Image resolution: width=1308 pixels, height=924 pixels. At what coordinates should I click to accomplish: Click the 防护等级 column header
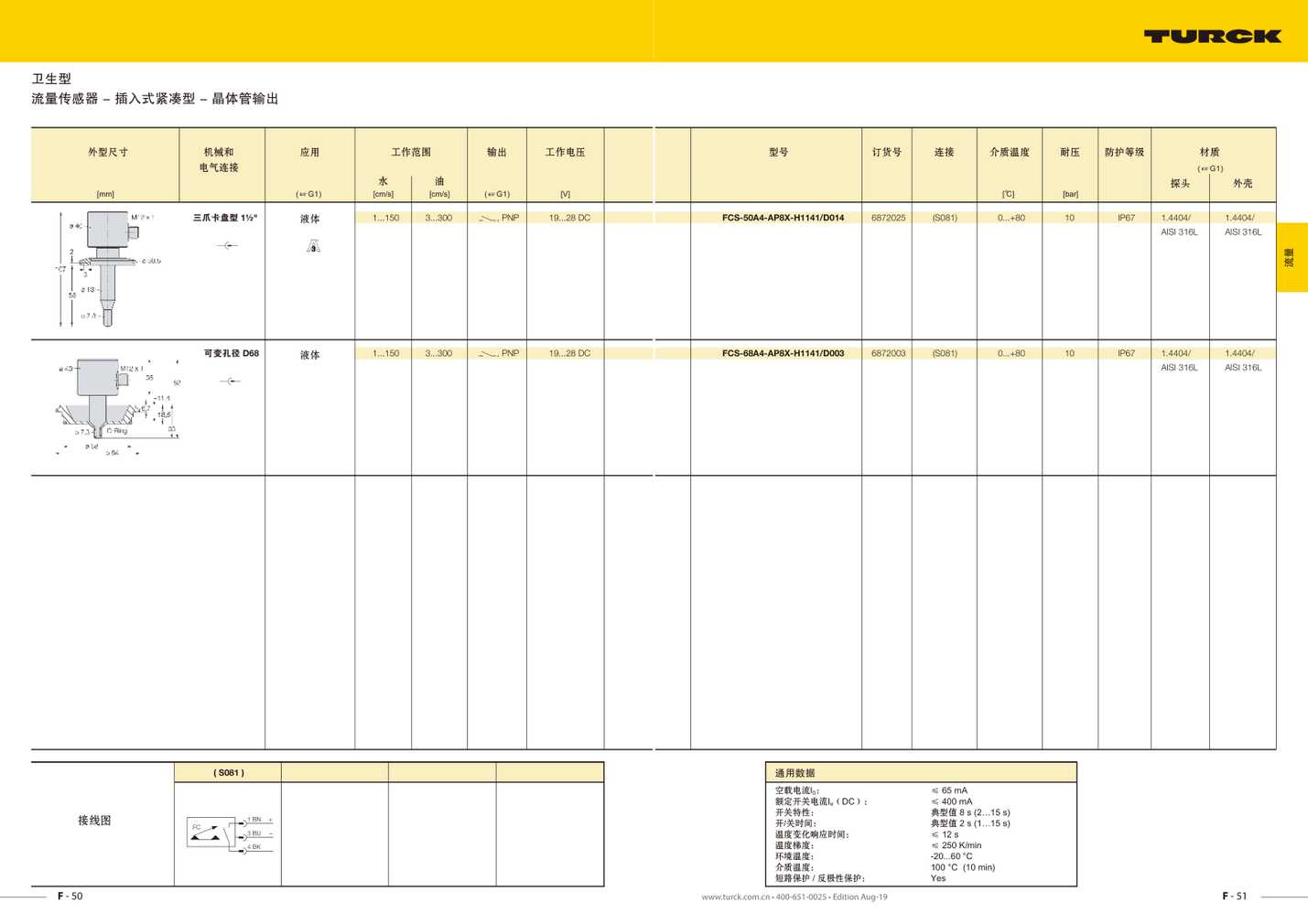1124,152
